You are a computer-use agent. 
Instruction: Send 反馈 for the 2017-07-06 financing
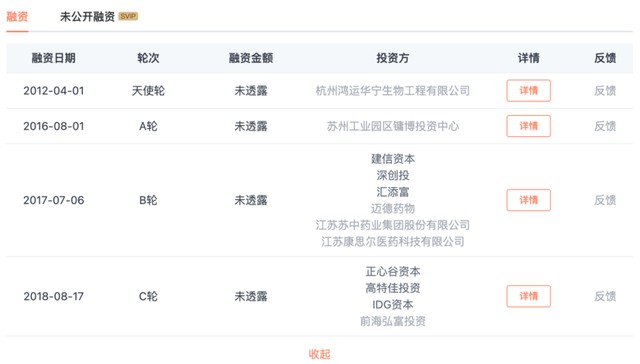click(605, 200)
